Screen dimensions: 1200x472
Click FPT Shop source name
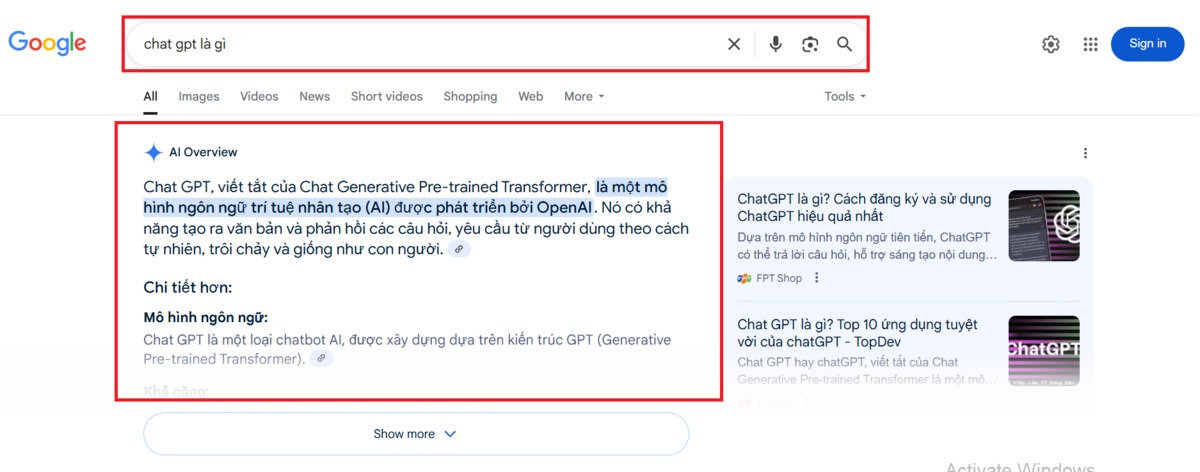point(779,278)
